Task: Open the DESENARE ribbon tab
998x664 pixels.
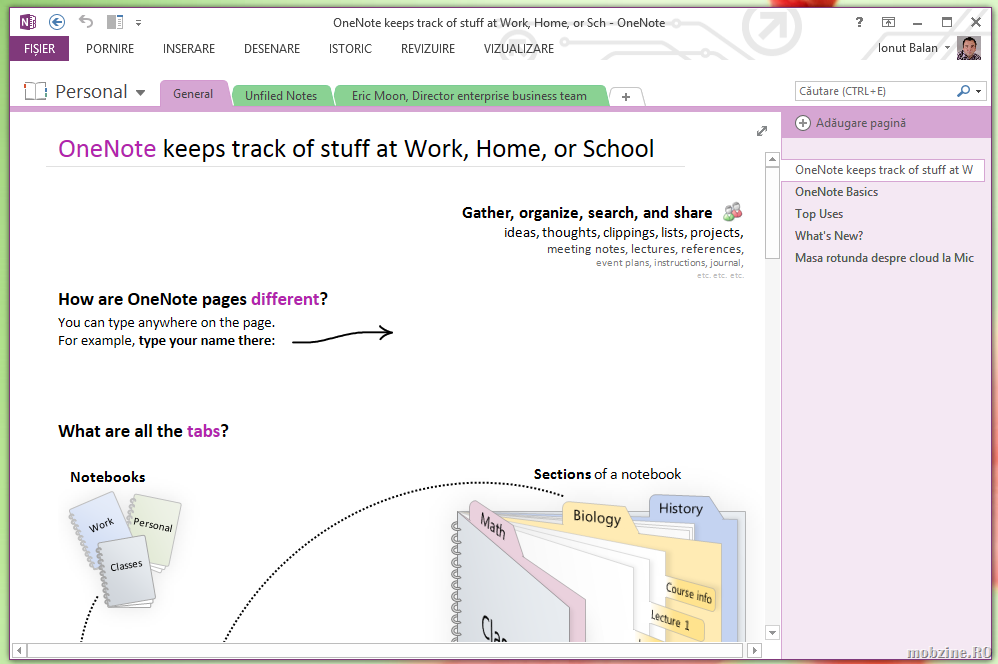Action: [x=272, y=49]
